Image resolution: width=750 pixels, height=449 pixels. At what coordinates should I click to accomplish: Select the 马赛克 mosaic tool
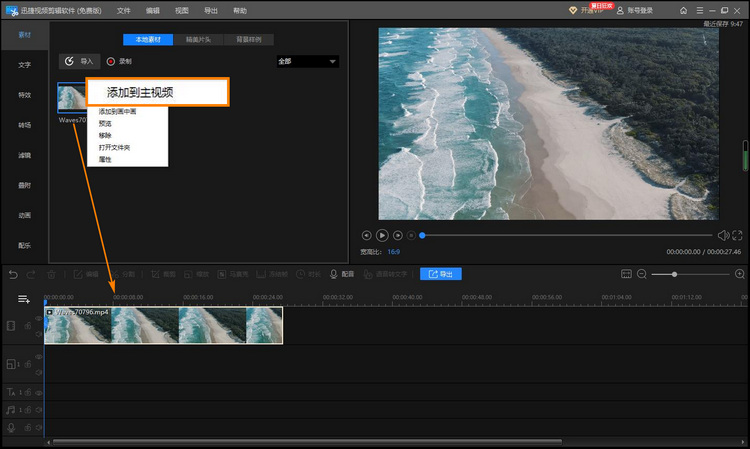(x=233, y=274)
